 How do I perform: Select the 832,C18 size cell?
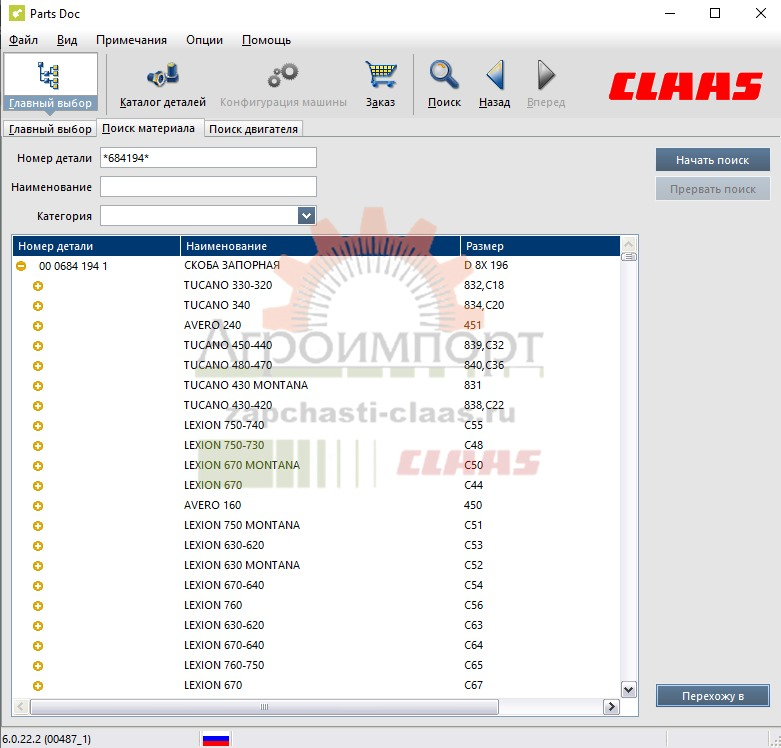pyautogui.click(x=484, y=285)
